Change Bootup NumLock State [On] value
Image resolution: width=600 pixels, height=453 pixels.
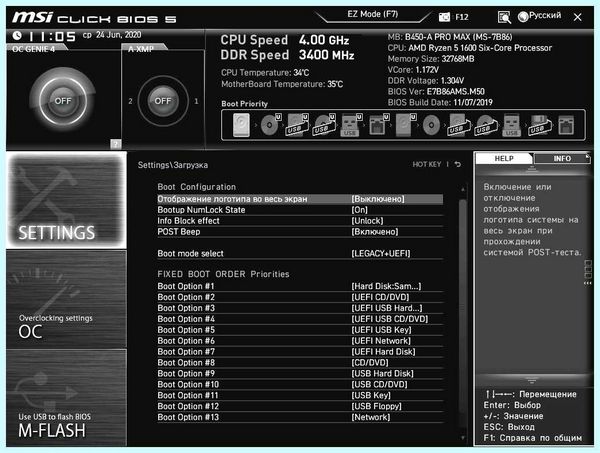tap(359, 210)
